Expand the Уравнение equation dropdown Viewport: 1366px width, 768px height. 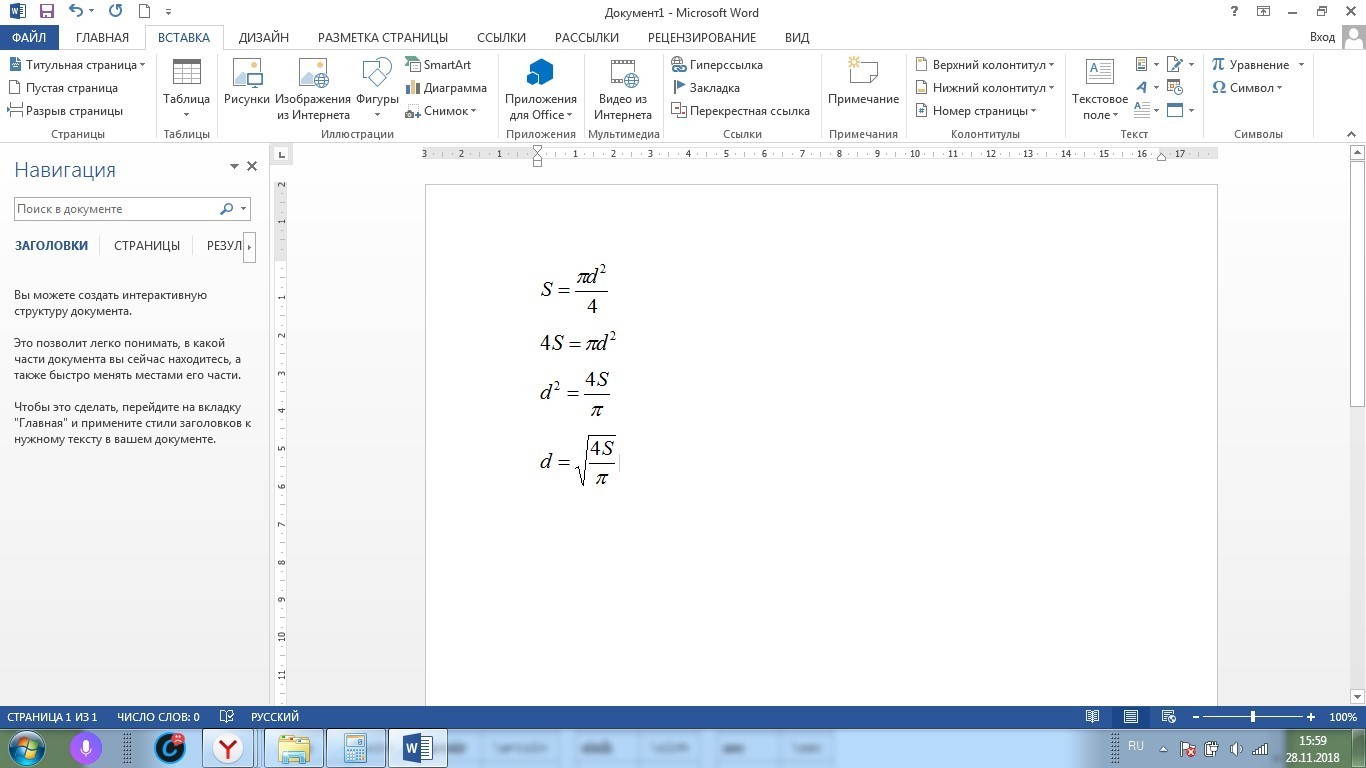pyautogui.click(x=1301, y=65)
